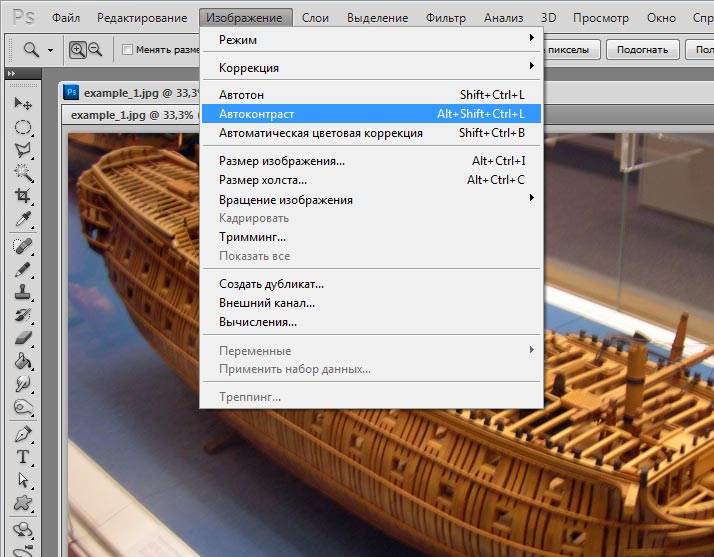Select the Pen tool
The height and width of the screenshot is (557, 714).
click(23, 434)
